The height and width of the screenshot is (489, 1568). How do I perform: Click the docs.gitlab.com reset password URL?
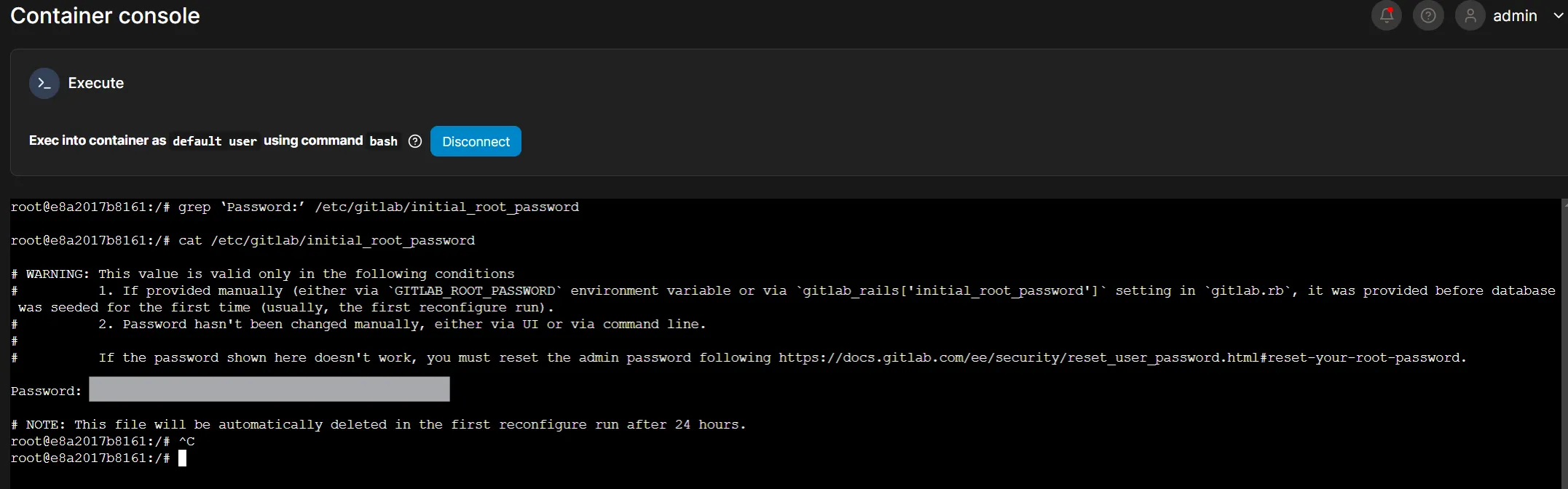click(1122, 357)
